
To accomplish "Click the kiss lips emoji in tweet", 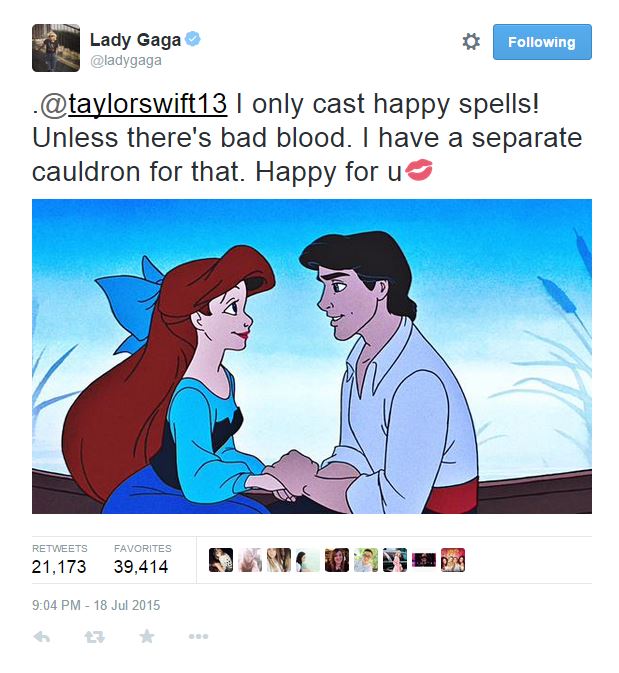I will tap(421, 171).
